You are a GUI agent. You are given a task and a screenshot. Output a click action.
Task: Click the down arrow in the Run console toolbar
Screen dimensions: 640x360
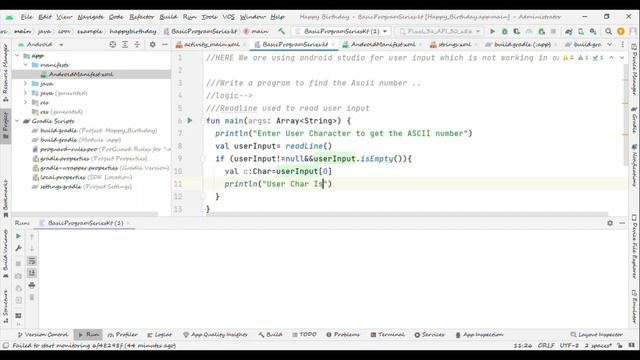(32, 249)
